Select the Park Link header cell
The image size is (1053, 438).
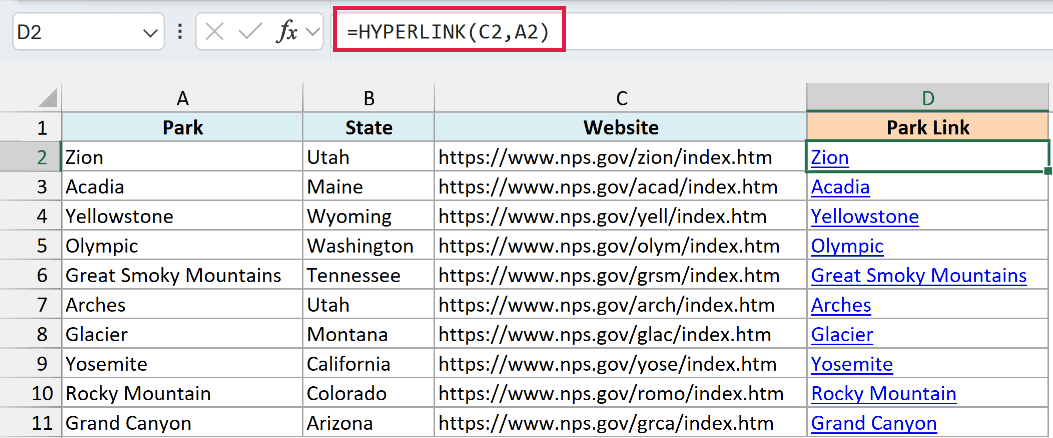(927, 127)
